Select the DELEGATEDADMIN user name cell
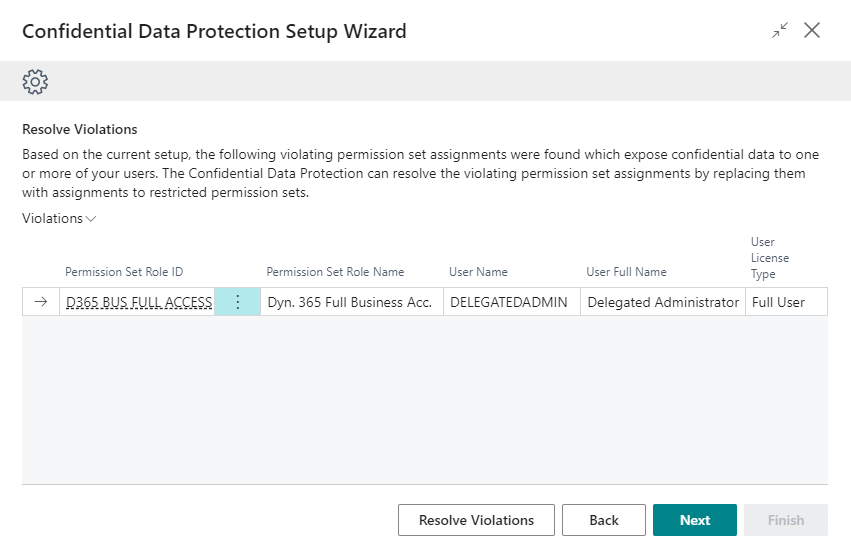The image size is (851, 558). click(x=509, y=302)
